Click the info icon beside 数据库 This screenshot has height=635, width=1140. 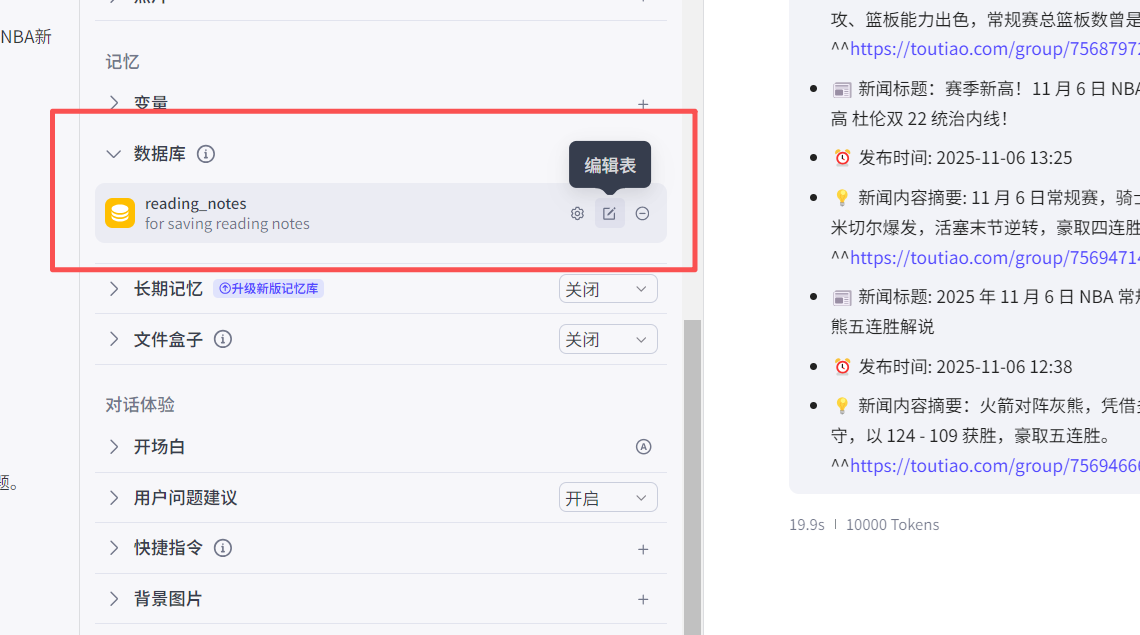pyautogui.click(x=206, y=154)
